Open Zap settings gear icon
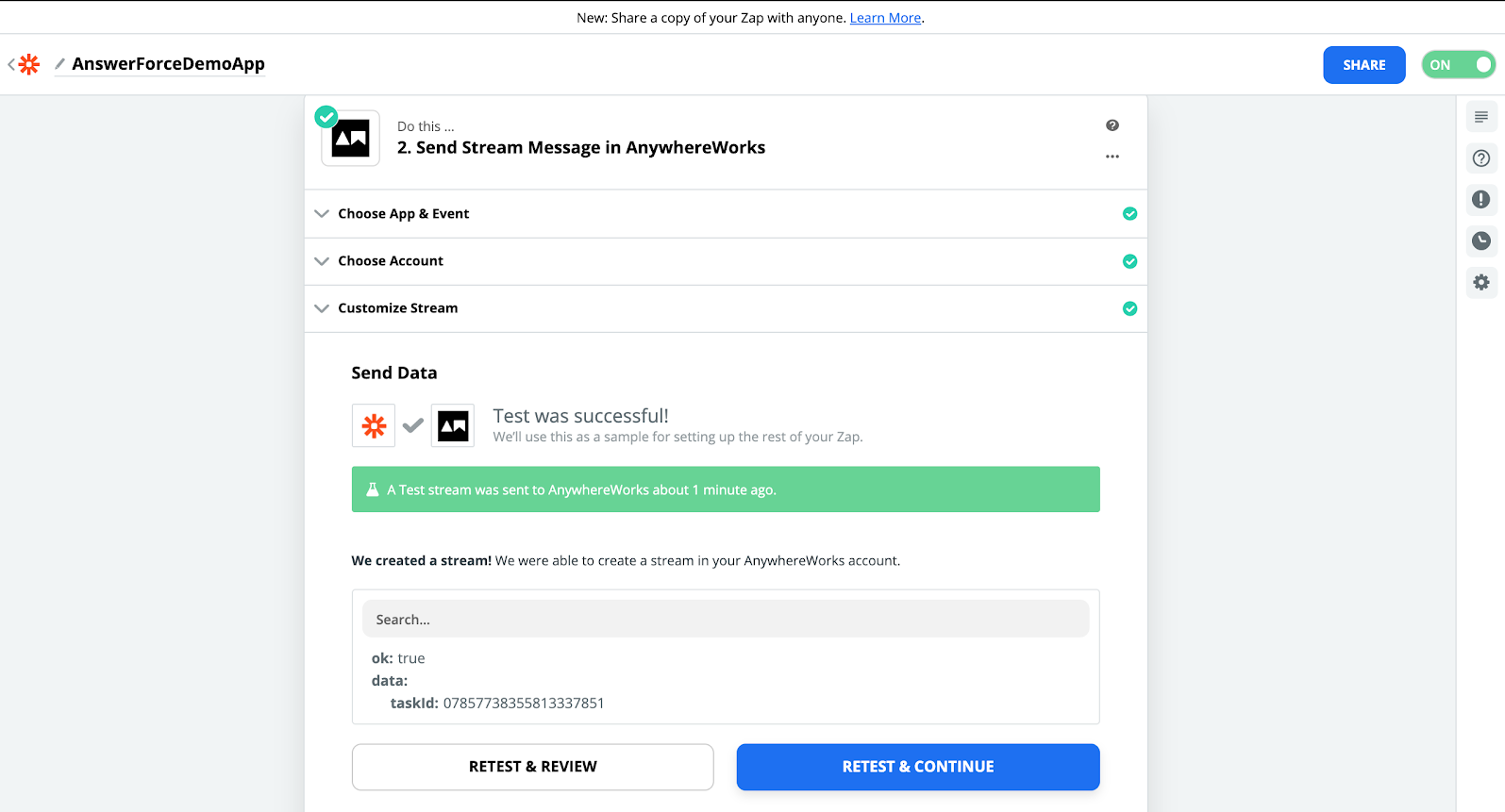 tap(1481, 282)
